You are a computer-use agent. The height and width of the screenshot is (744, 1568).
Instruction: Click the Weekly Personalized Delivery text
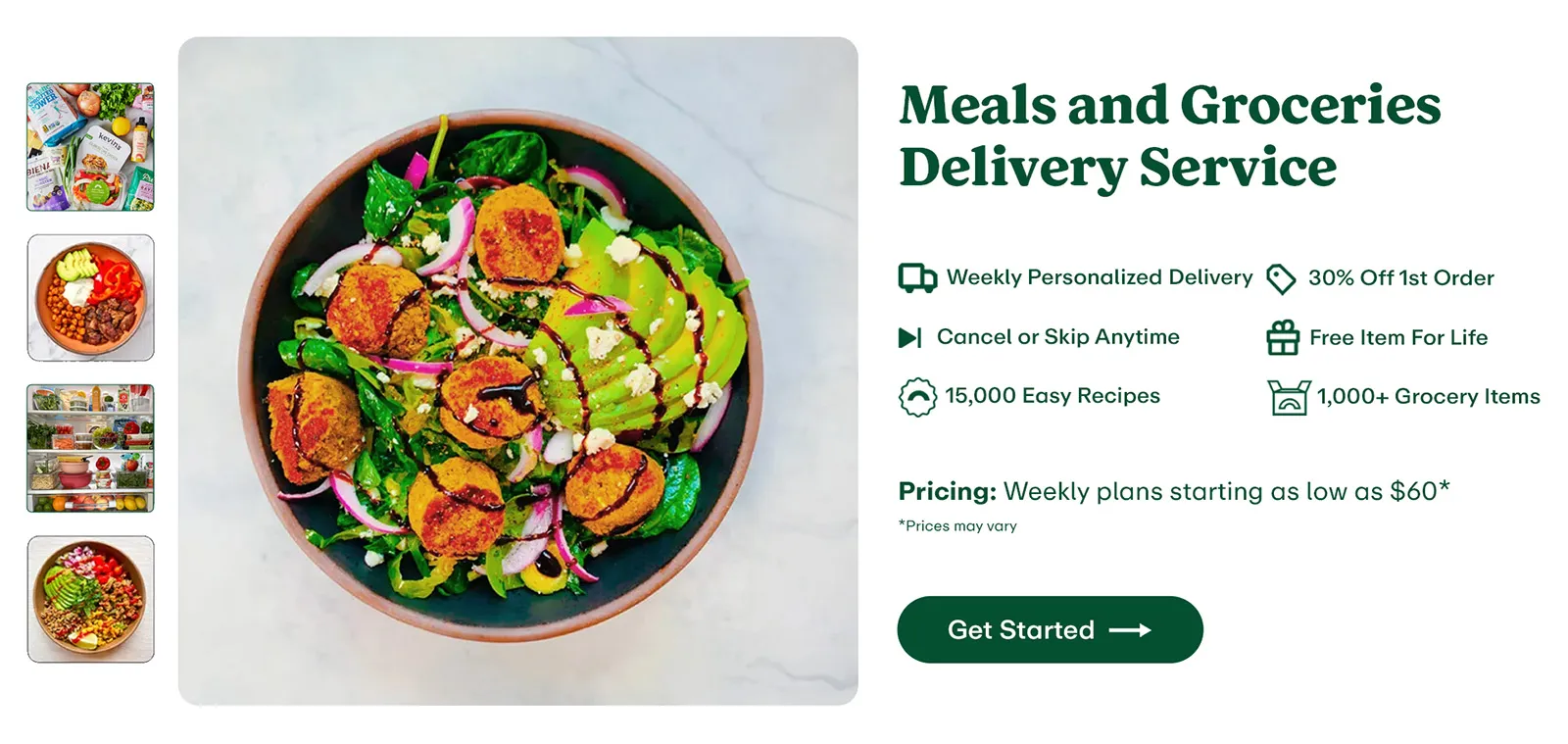pyautogui.click(x=1099, y=277)
